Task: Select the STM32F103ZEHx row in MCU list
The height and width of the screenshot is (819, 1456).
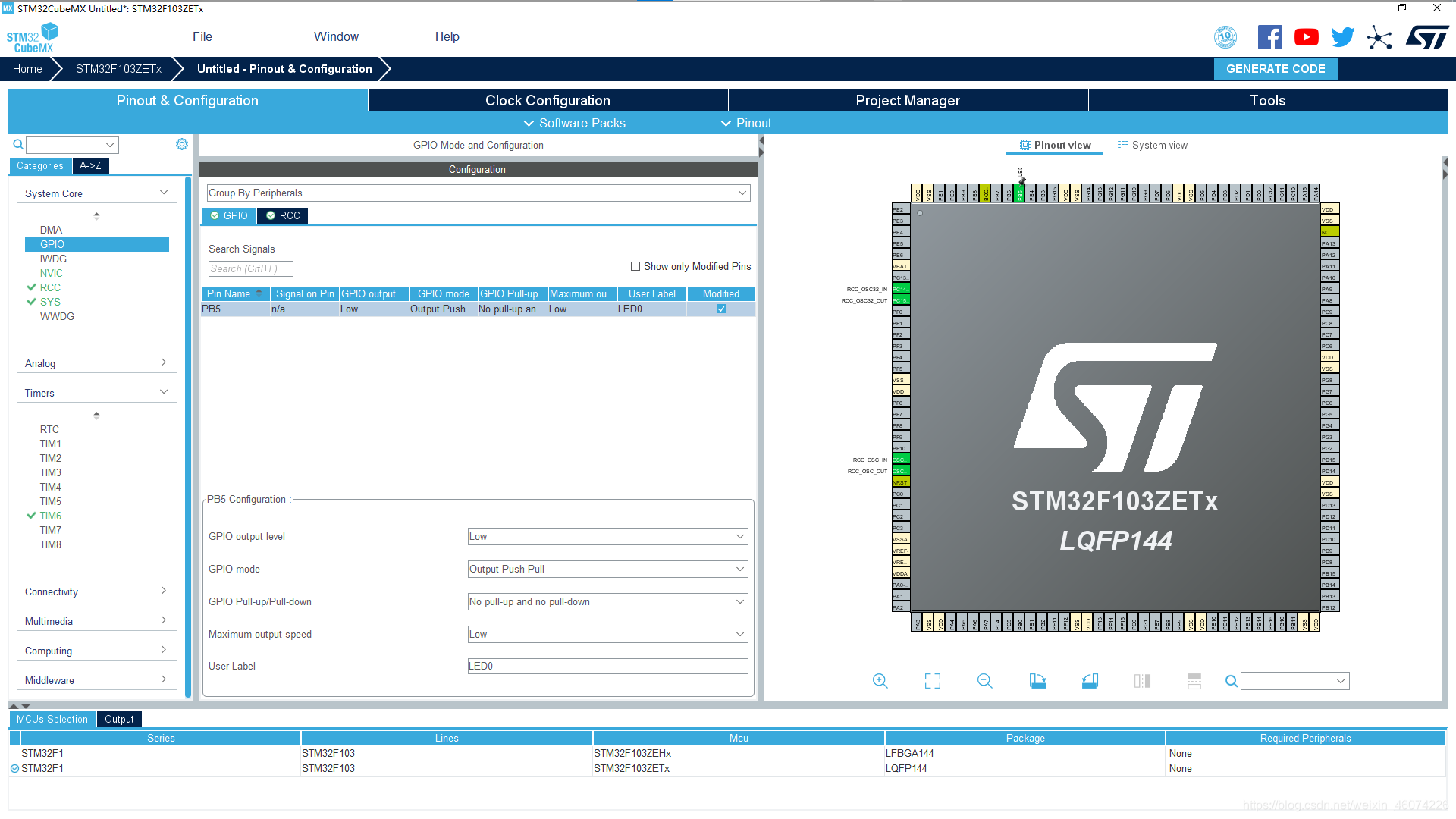Action: (632, 753)
